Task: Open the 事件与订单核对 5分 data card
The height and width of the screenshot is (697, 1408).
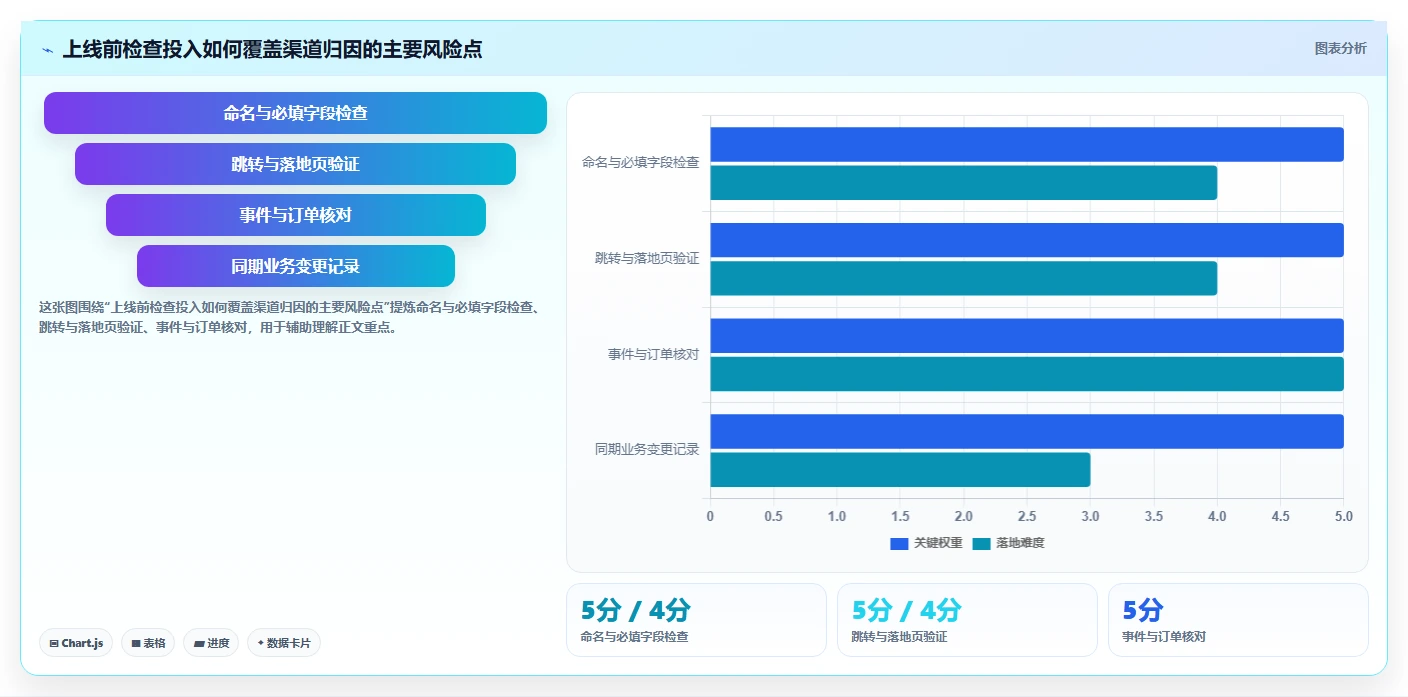Action: (x=1238, y=620)
